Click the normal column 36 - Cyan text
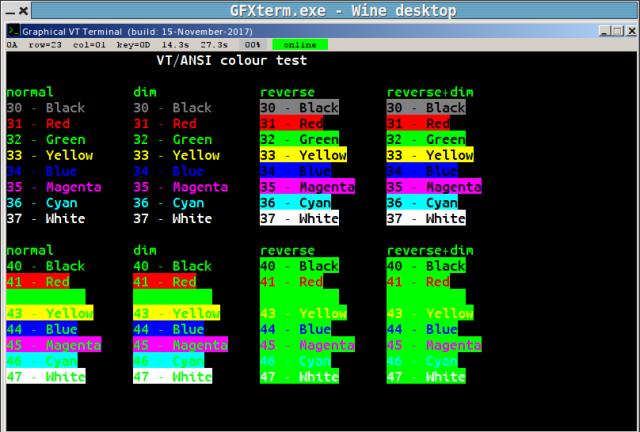The height and width of the screenshot is (432, 640). [46, 202]
